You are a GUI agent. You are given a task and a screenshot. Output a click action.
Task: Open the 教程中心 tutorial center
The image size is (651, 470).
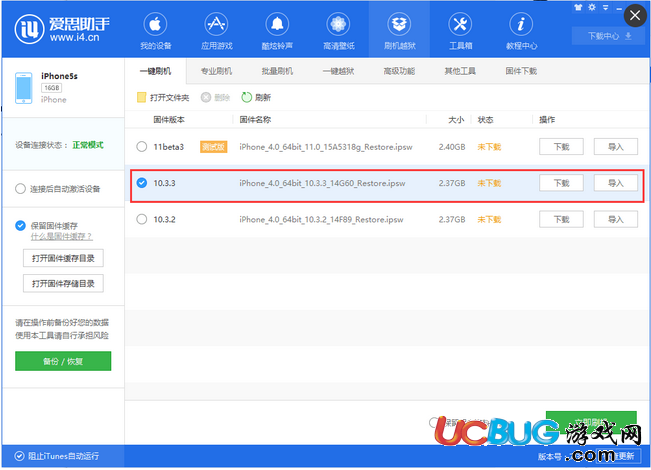[x=521, y=31]
